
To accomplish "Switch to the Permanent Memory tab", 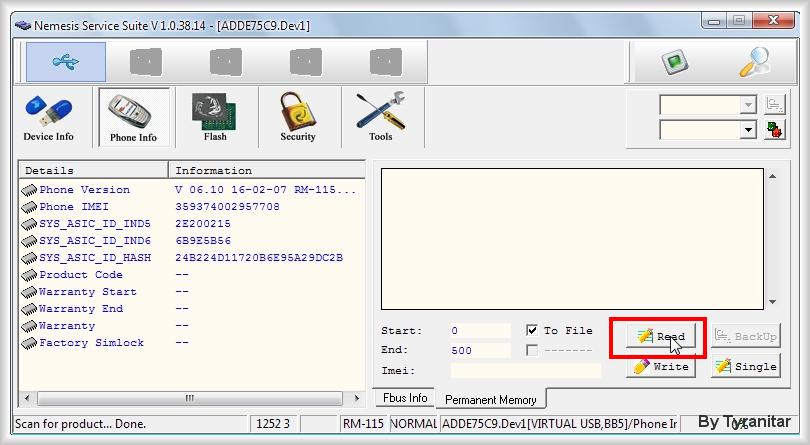I will pyautogui.click(x=491, y=400).
